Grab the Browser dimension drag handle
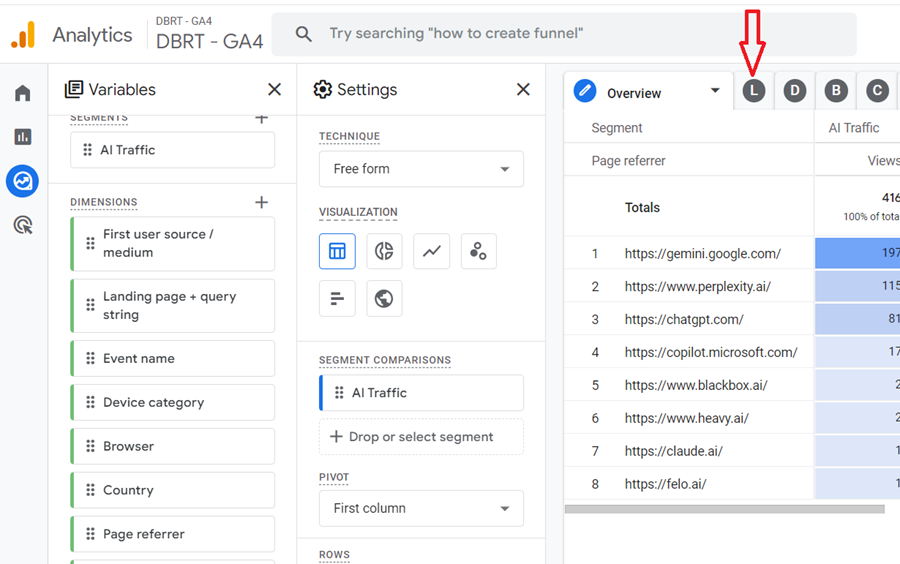The width and height of the screenshot is (900, 564). point(90,446)
